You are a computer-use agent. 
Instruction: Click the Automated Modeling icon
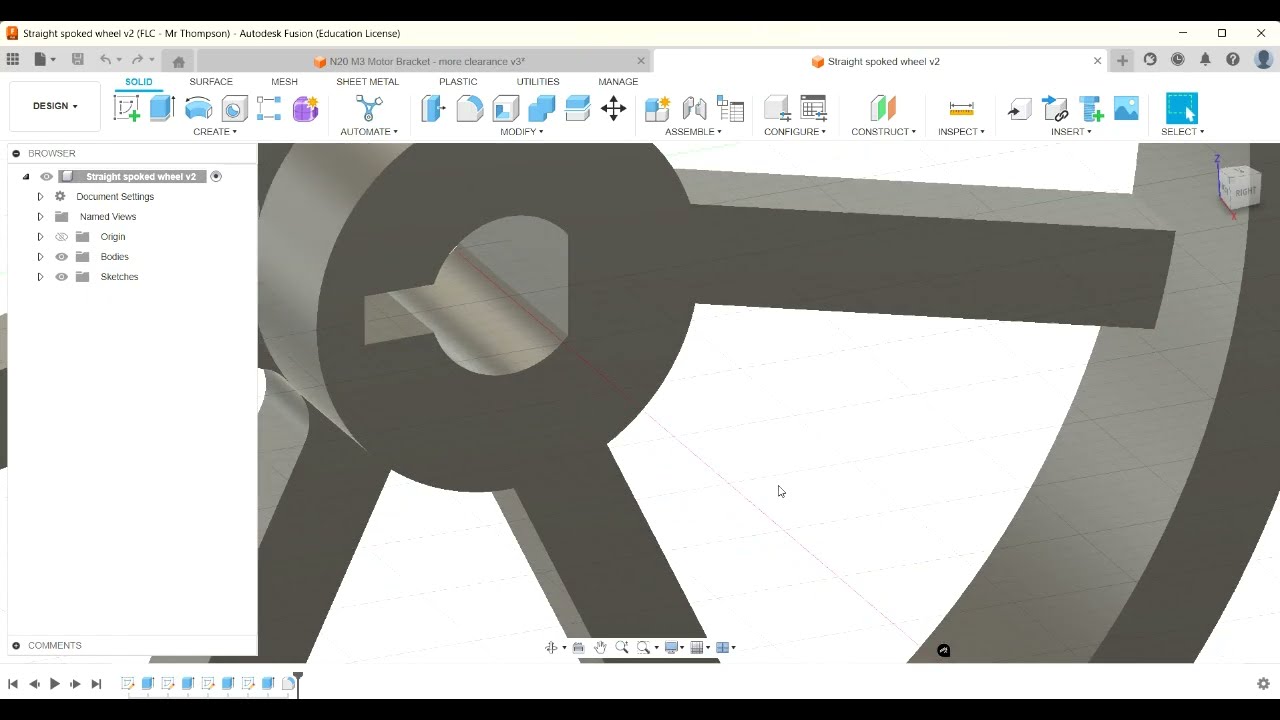click(x=369, y=108)
